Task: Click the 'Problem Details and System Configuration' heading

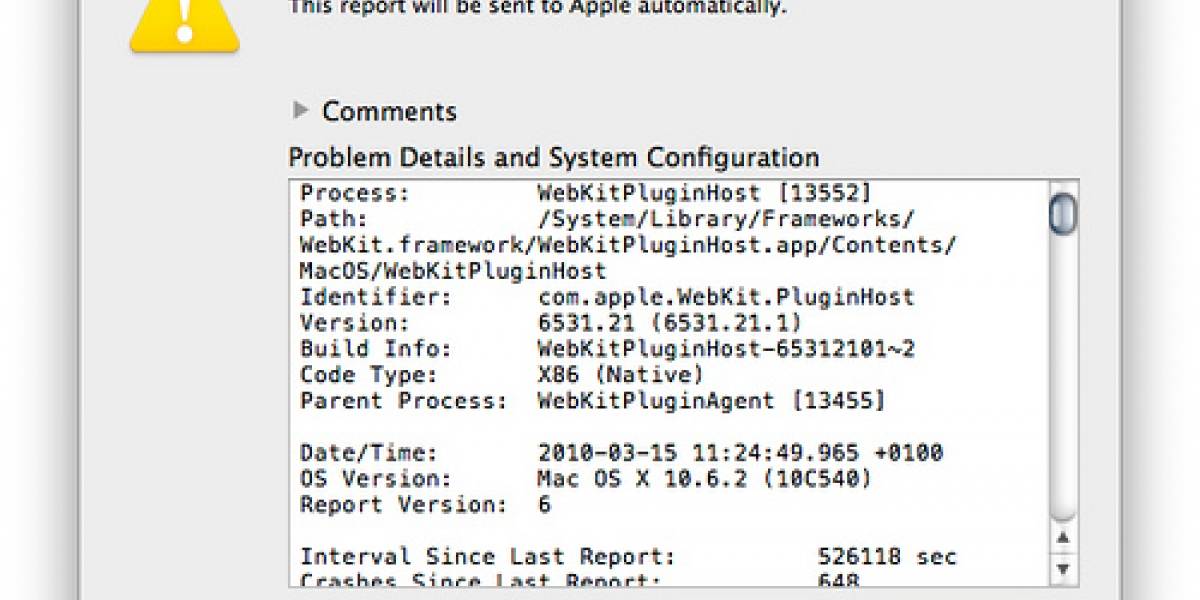Action: point(554,158)
